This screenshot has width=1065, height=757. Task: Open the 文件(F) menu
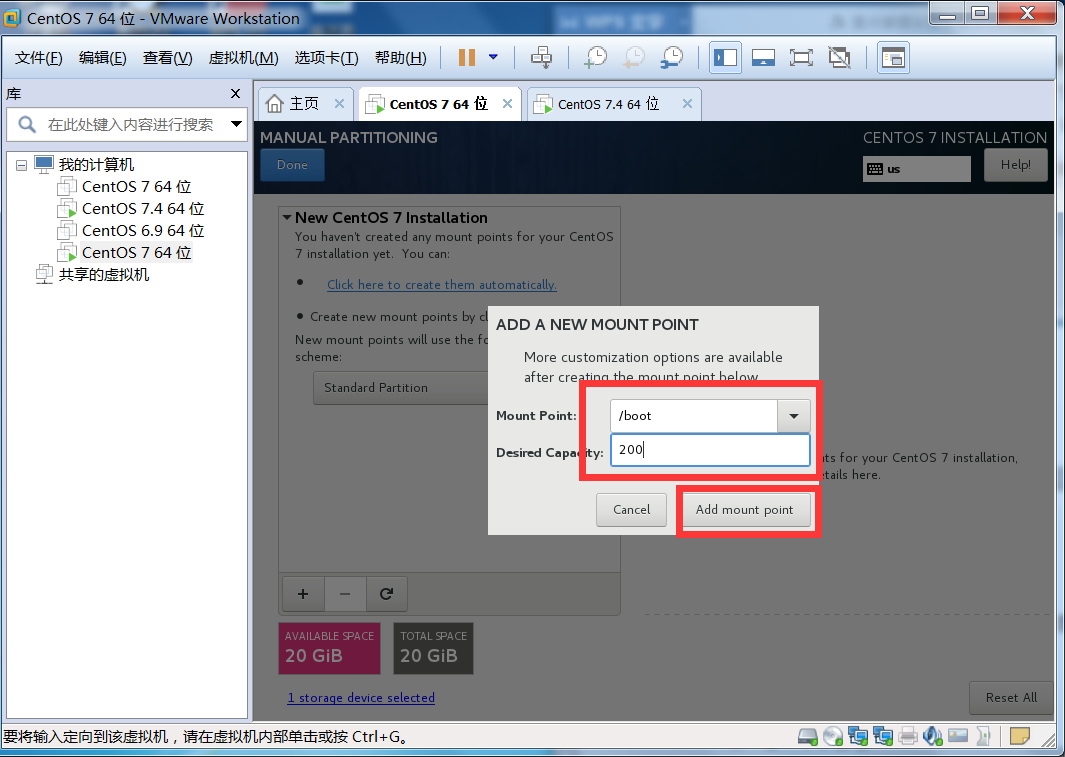point(39,58)
